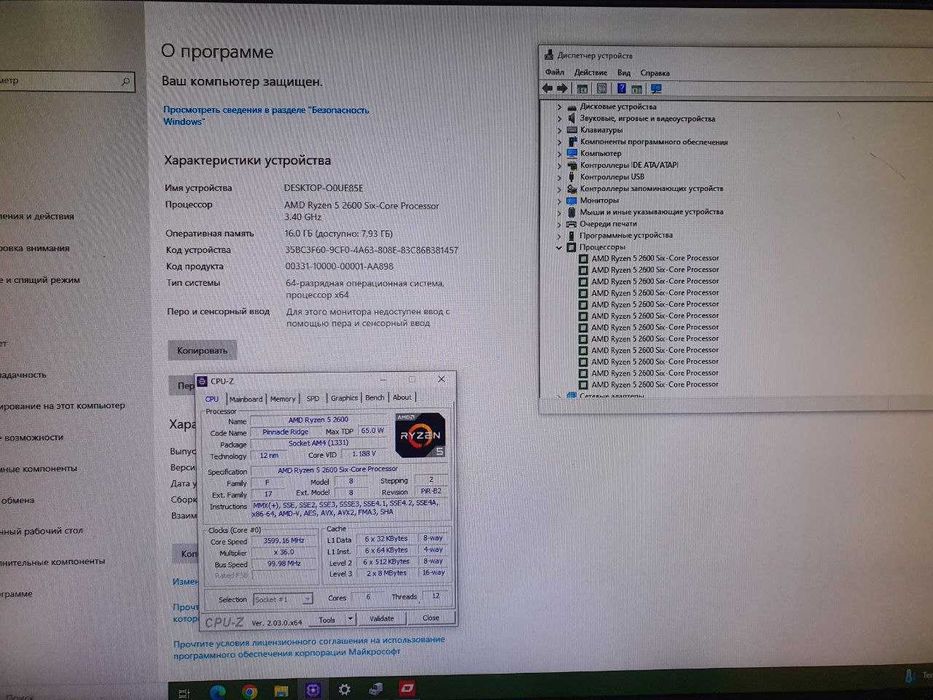Screen dimensions: 933x700
Task: Click the Core Speed value 3599.16 MHz
Action: [x=284, y=540]
